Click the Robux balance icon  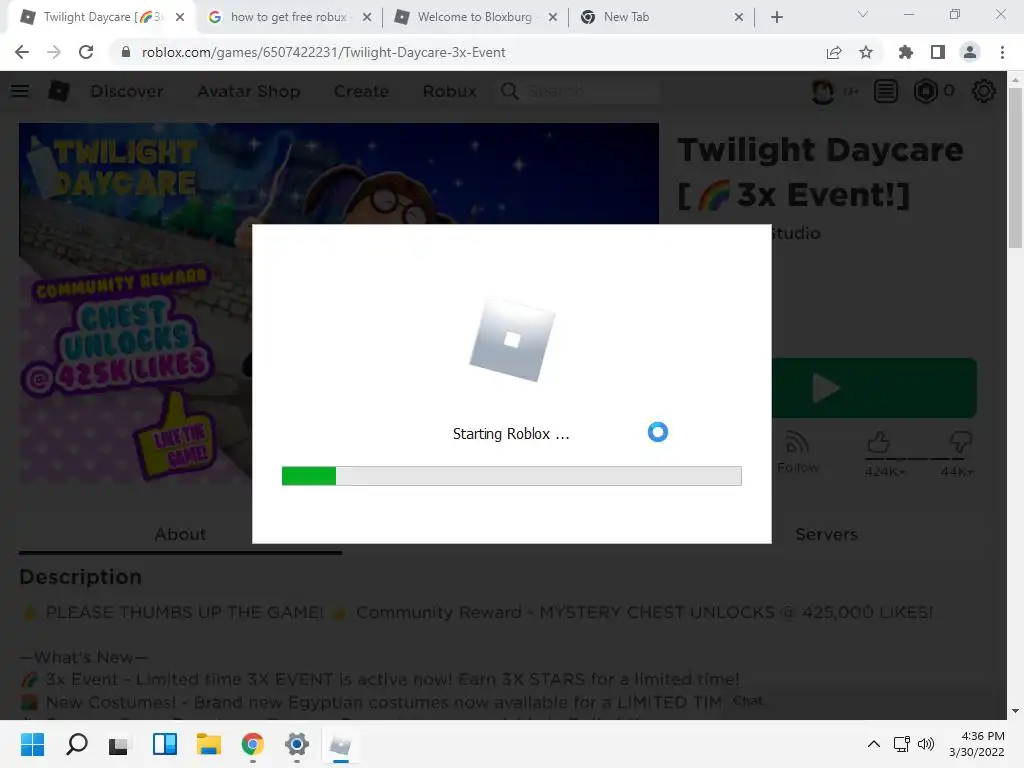click(x=925, y=91)
